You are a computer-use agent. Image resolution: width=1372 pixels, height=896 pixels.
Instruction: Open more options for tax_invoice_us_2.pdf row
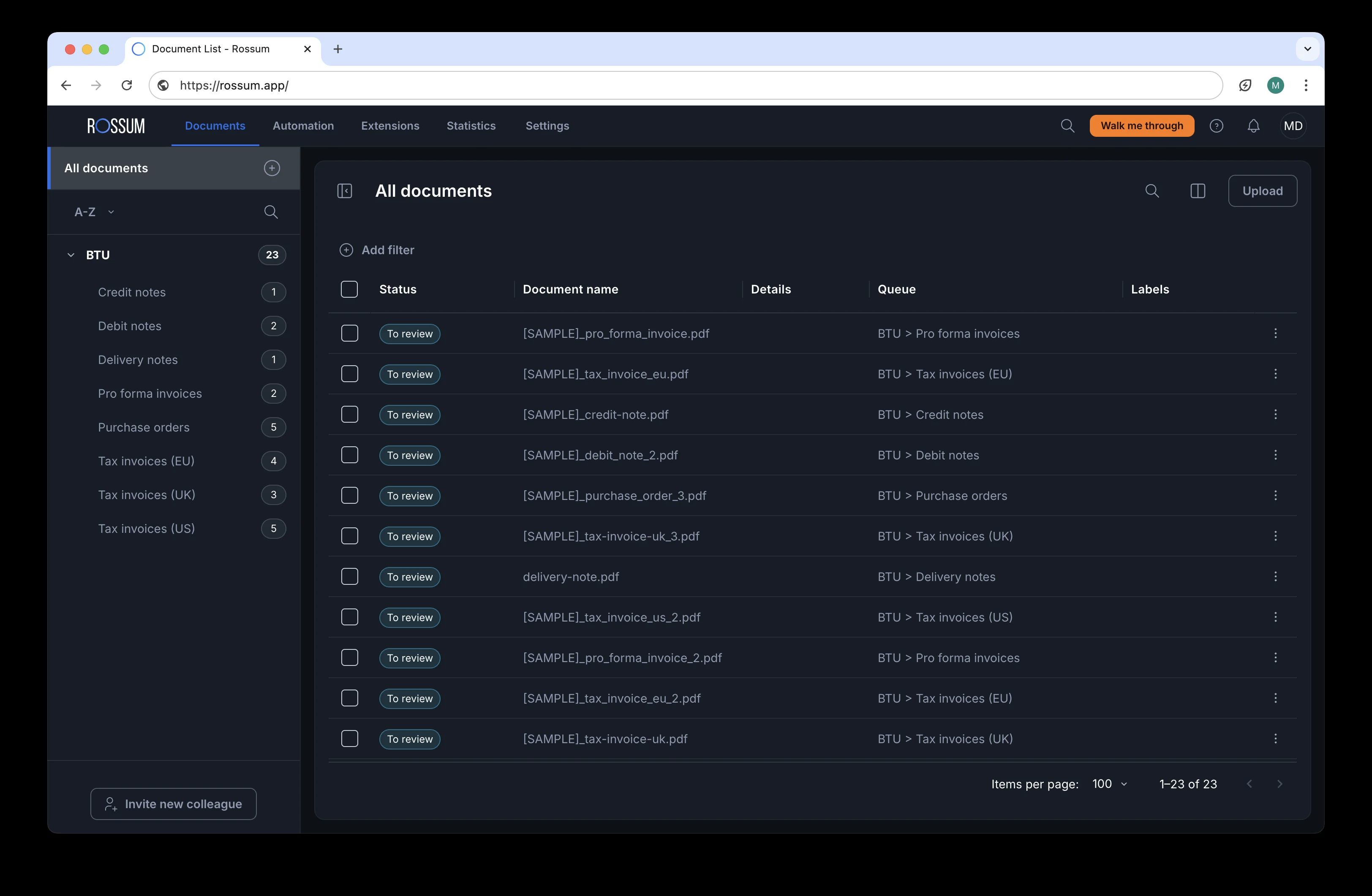pyautogui.click(x=1275, y=617)
